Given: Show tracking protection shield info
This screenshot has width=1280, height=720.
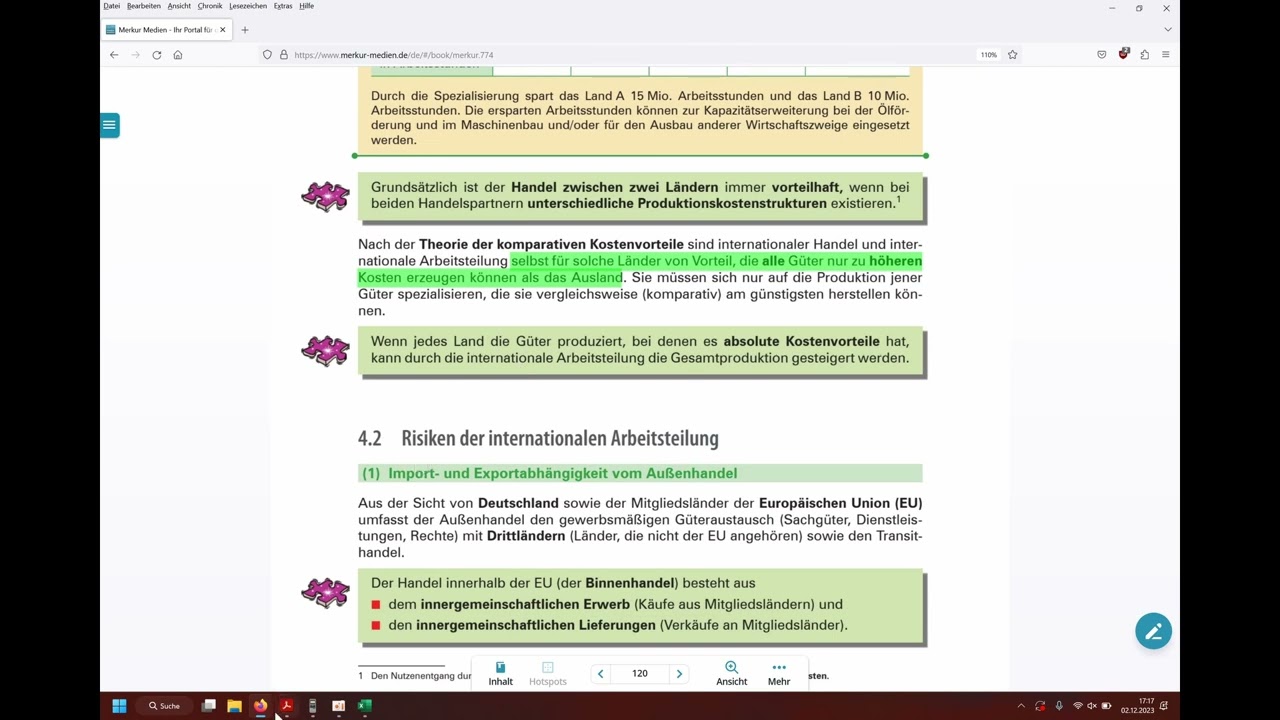Looking at the screenshot, I should (267, 55).
